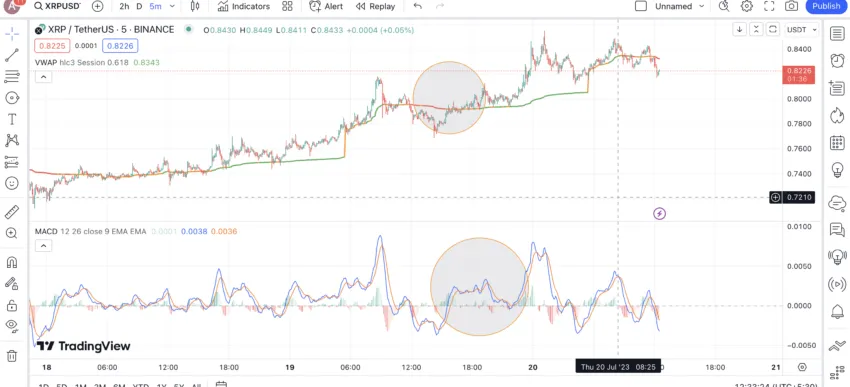The image size is (850, 387).
Task: Select the Text annotation tool
Action: (x=12, y=119)
